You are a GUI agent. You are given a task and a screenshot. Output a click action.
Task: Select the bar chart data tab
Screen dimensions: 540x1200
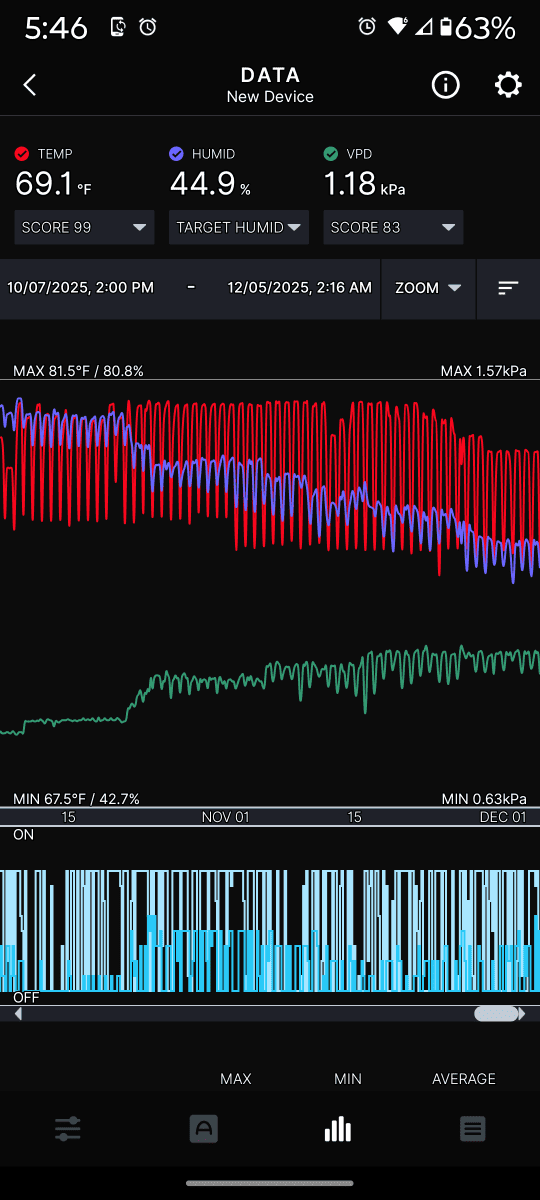coord(338,1129)
